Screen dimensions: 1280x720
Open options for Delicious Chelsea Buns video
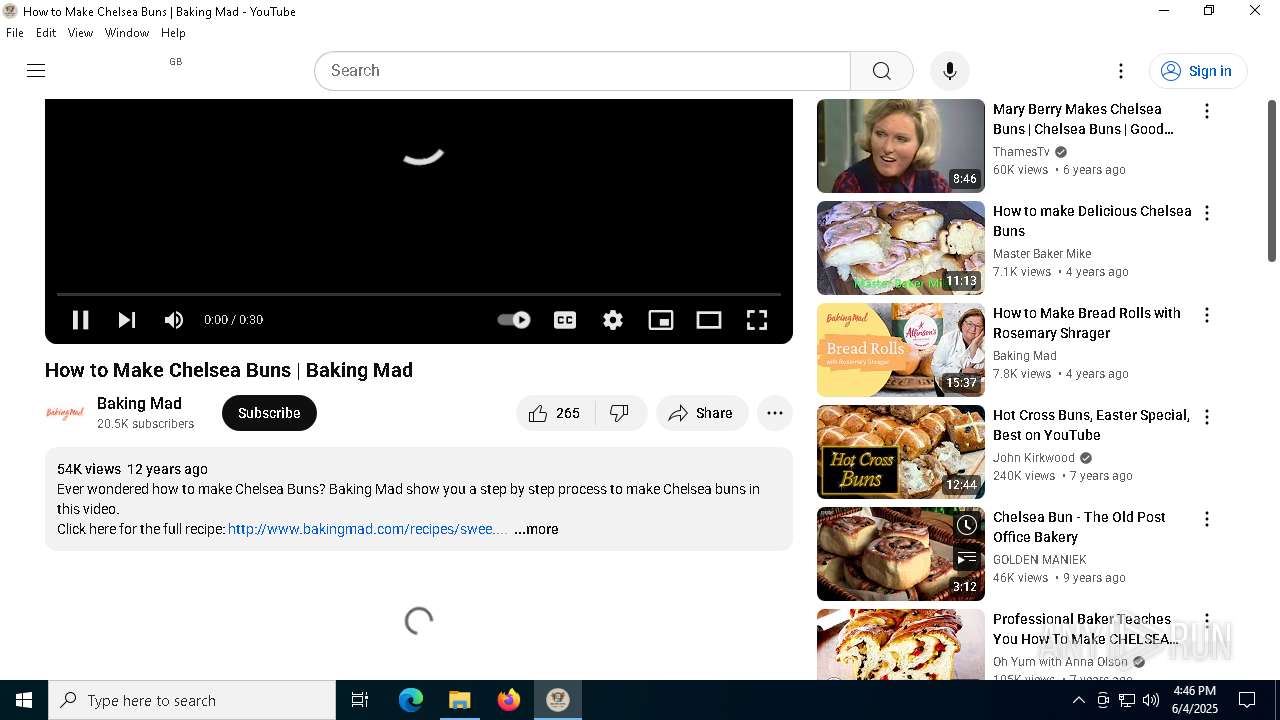pyautogui.click(x=1207, y=213)
